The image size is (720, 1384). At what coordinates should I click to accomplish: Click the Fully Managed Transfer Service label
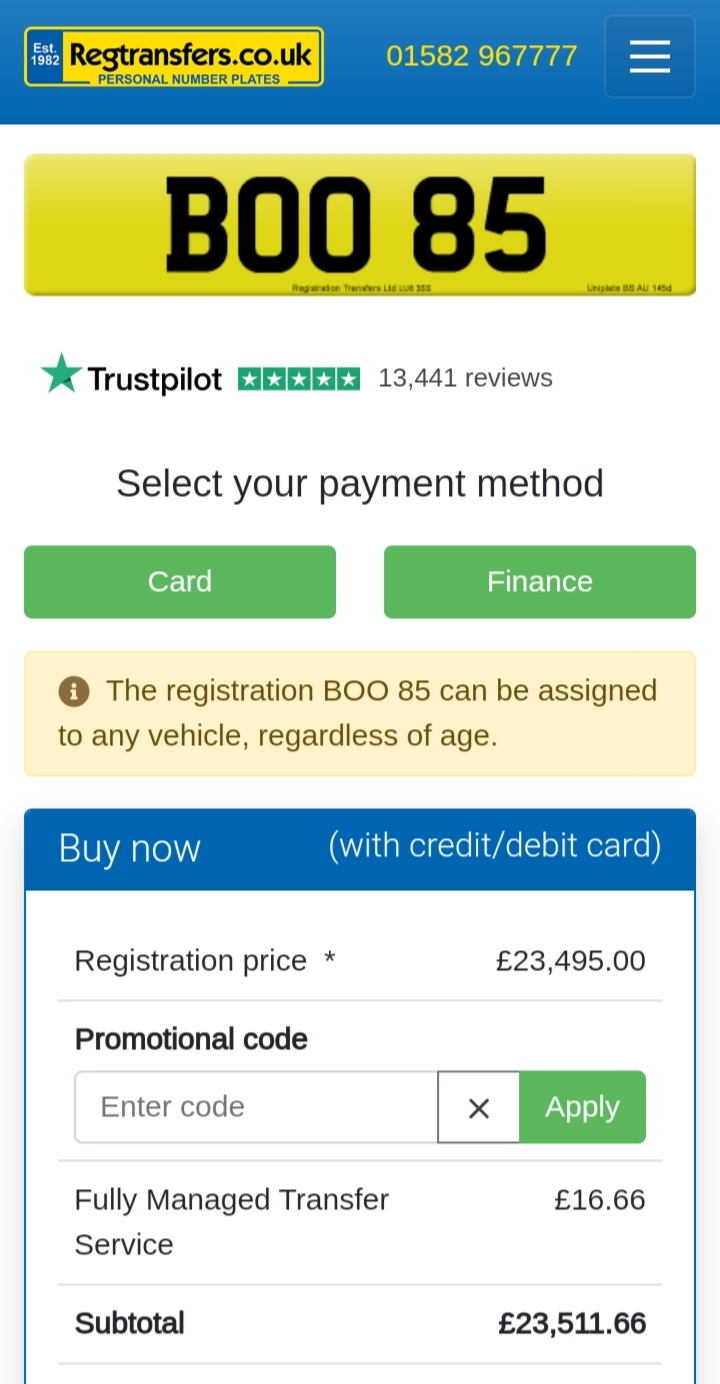(231, 1221)
